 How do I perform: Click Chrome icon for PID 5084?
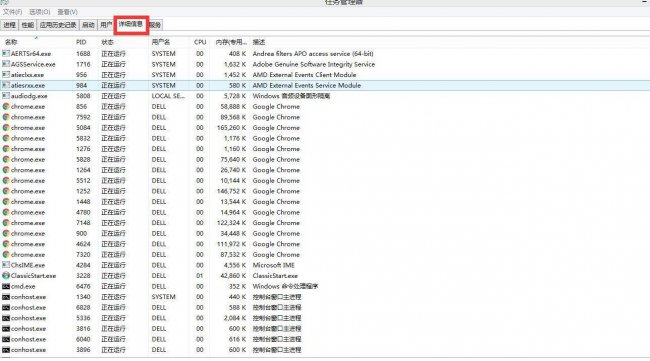tap(6, 128)
